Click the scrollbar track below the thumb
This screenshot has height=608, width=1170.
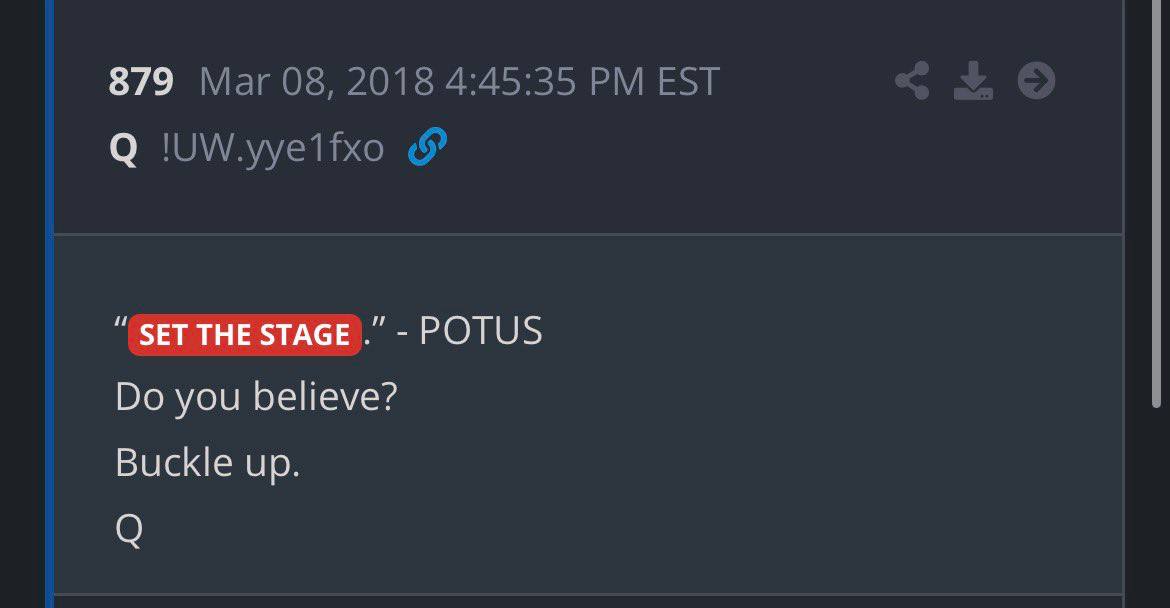tap(1156, 507)
